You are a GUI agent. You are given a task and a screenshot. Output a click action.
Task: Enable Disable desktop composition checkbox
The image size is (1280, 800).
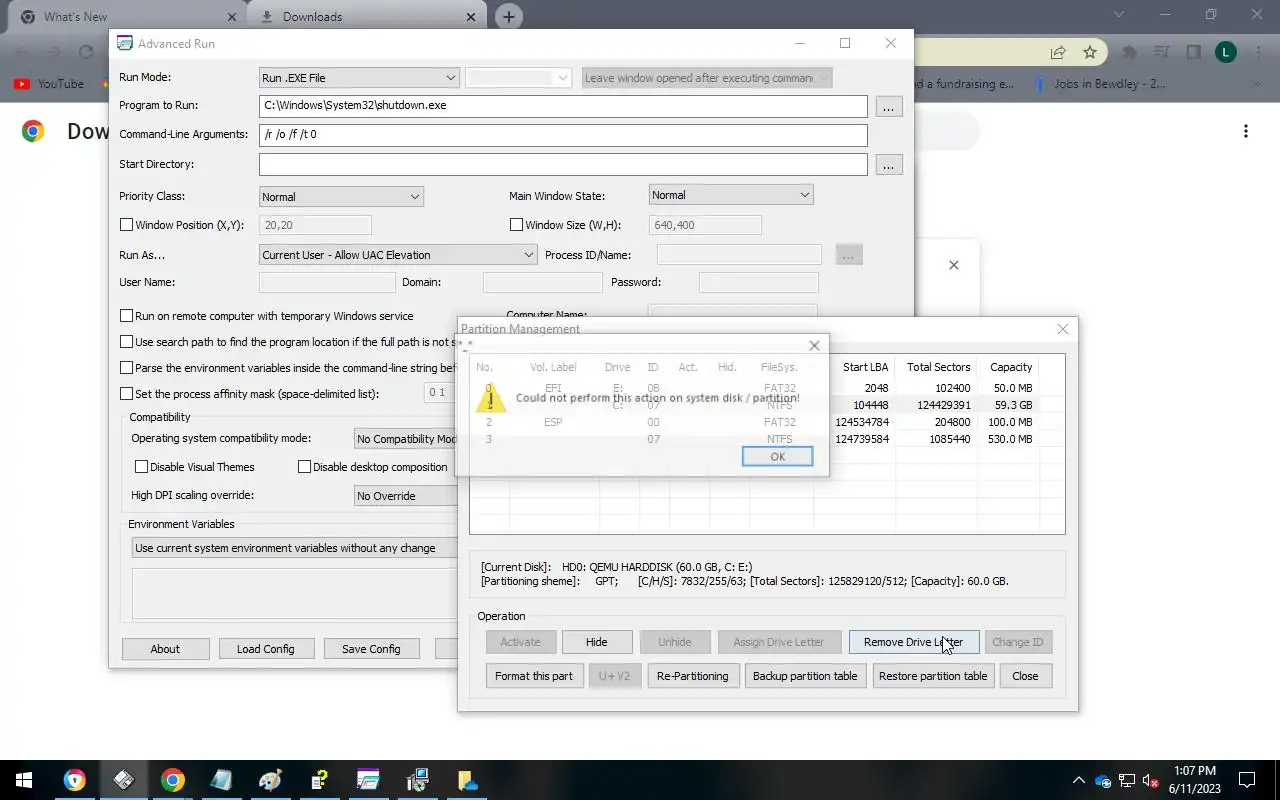tap(304, 467)
